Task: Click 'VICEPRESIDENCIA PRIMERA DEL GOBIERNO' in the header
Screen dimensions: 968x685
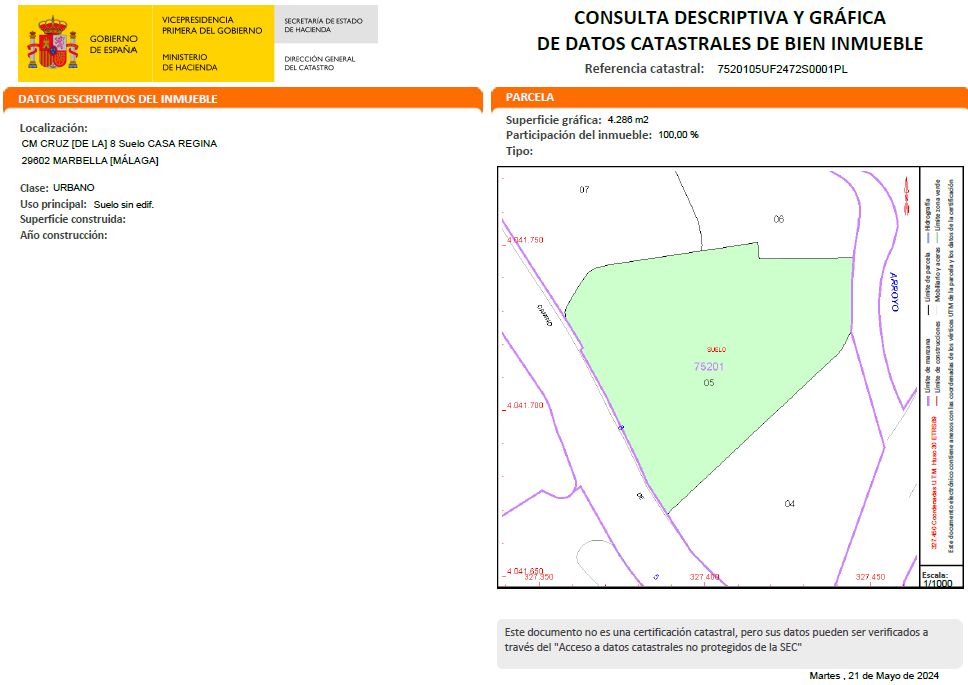Action: point(212,25)
